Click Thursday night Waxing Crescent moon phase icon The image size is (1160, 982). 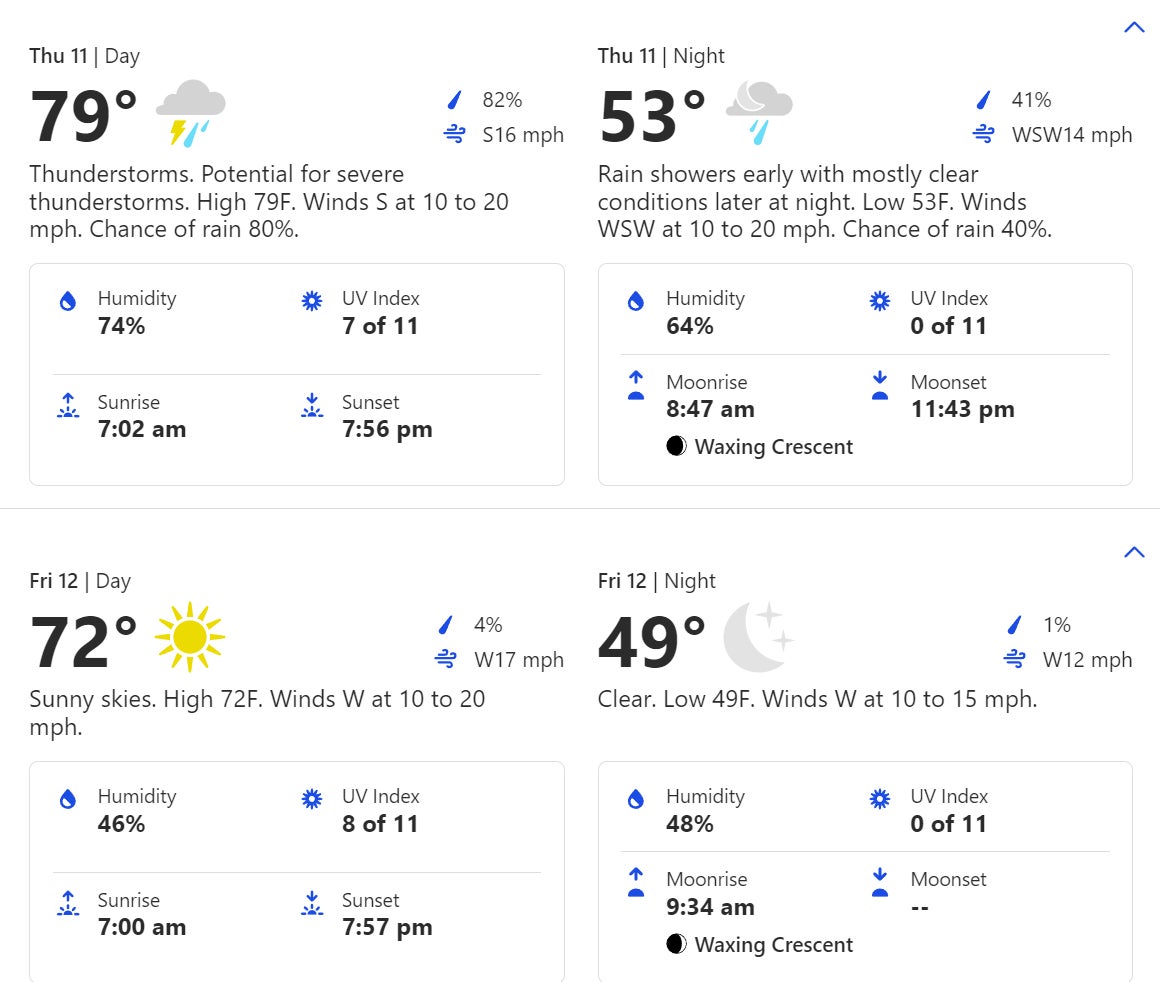(676, 446)
